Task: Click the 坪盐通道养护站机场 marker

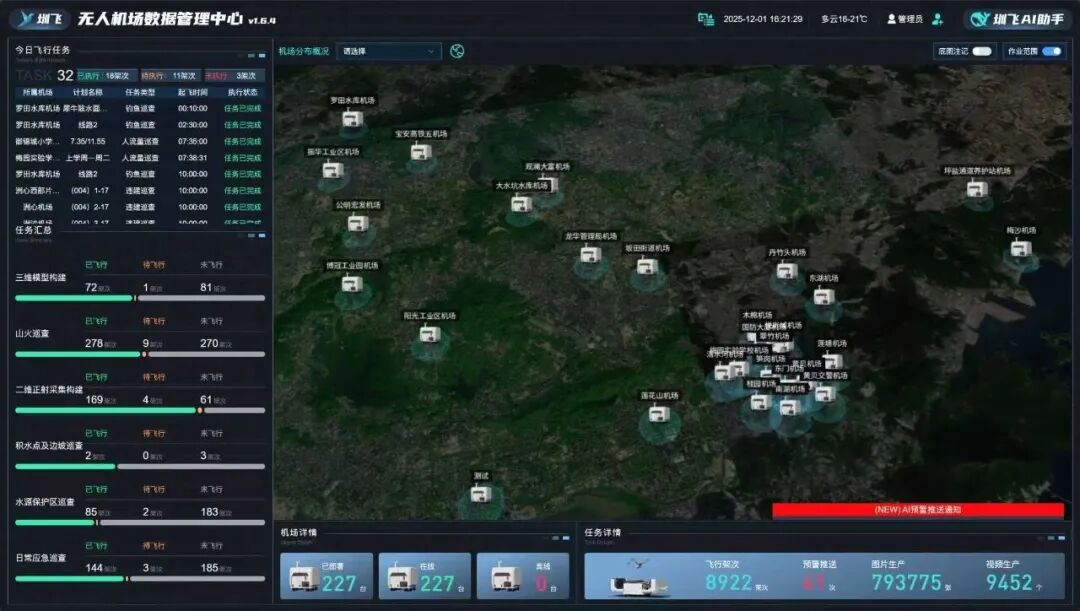Action: click(977, 189)
